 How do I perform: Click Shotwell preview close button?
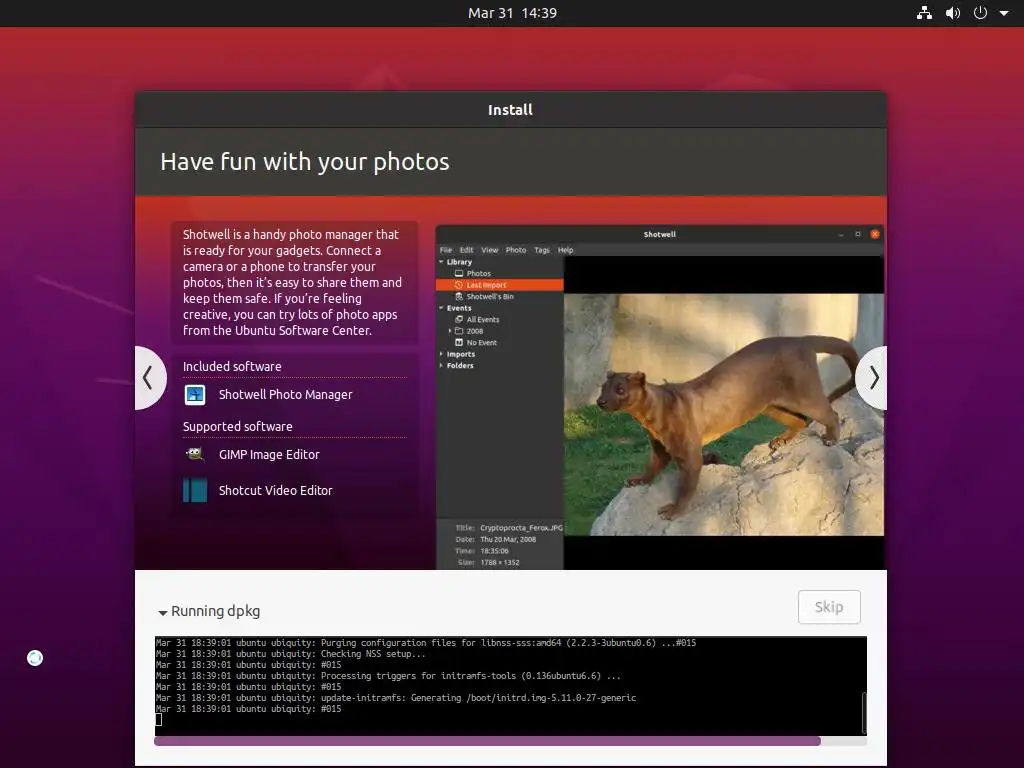(x=874, y=234)
